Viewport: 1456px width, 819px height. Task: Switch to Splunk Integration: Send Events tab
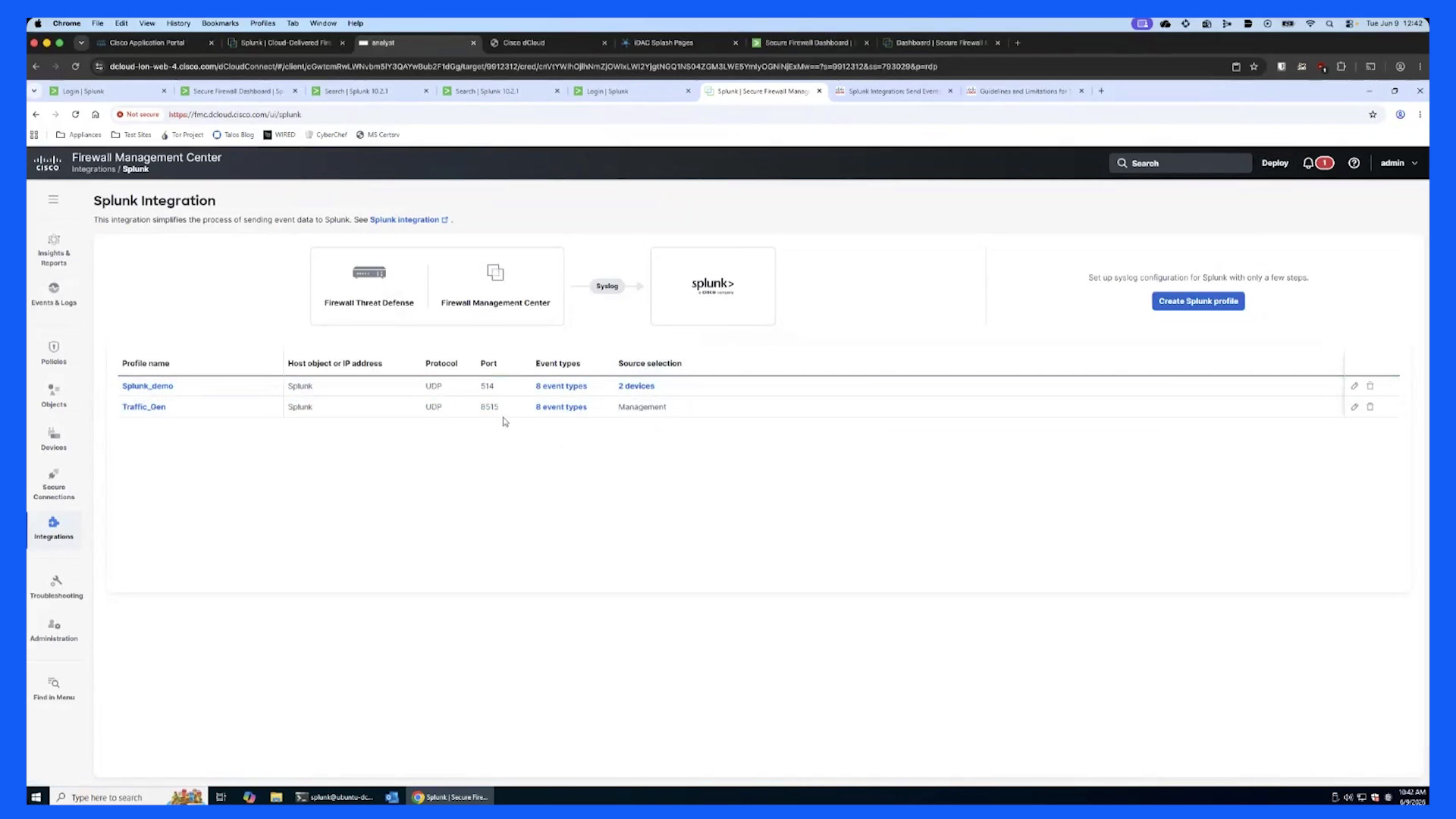(895, 91)
